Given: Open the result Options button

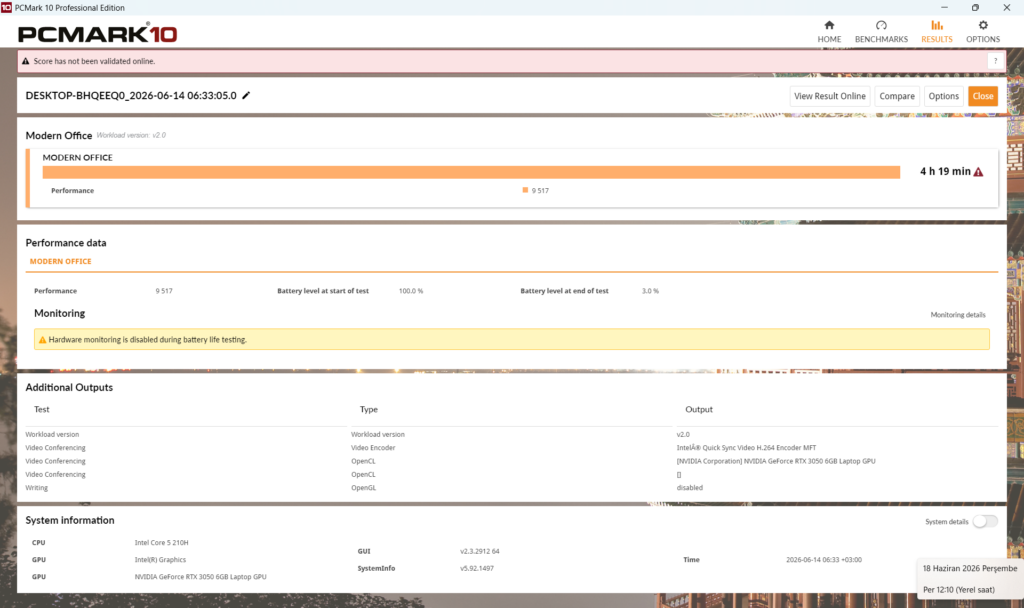Looking at the screenshot, I should [943, 96].
